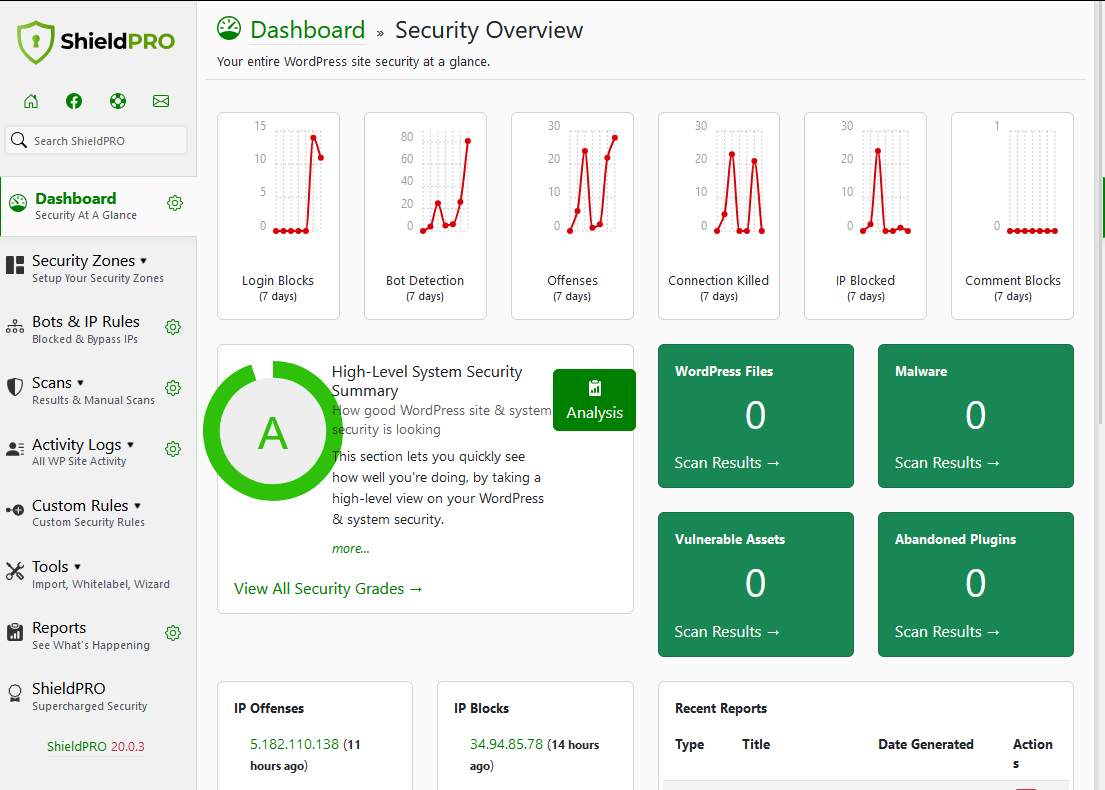The image size is (1105, 790).
Task: Click the gear icon beside Bots & IP Rules
Action: click(x=173, y=327)
